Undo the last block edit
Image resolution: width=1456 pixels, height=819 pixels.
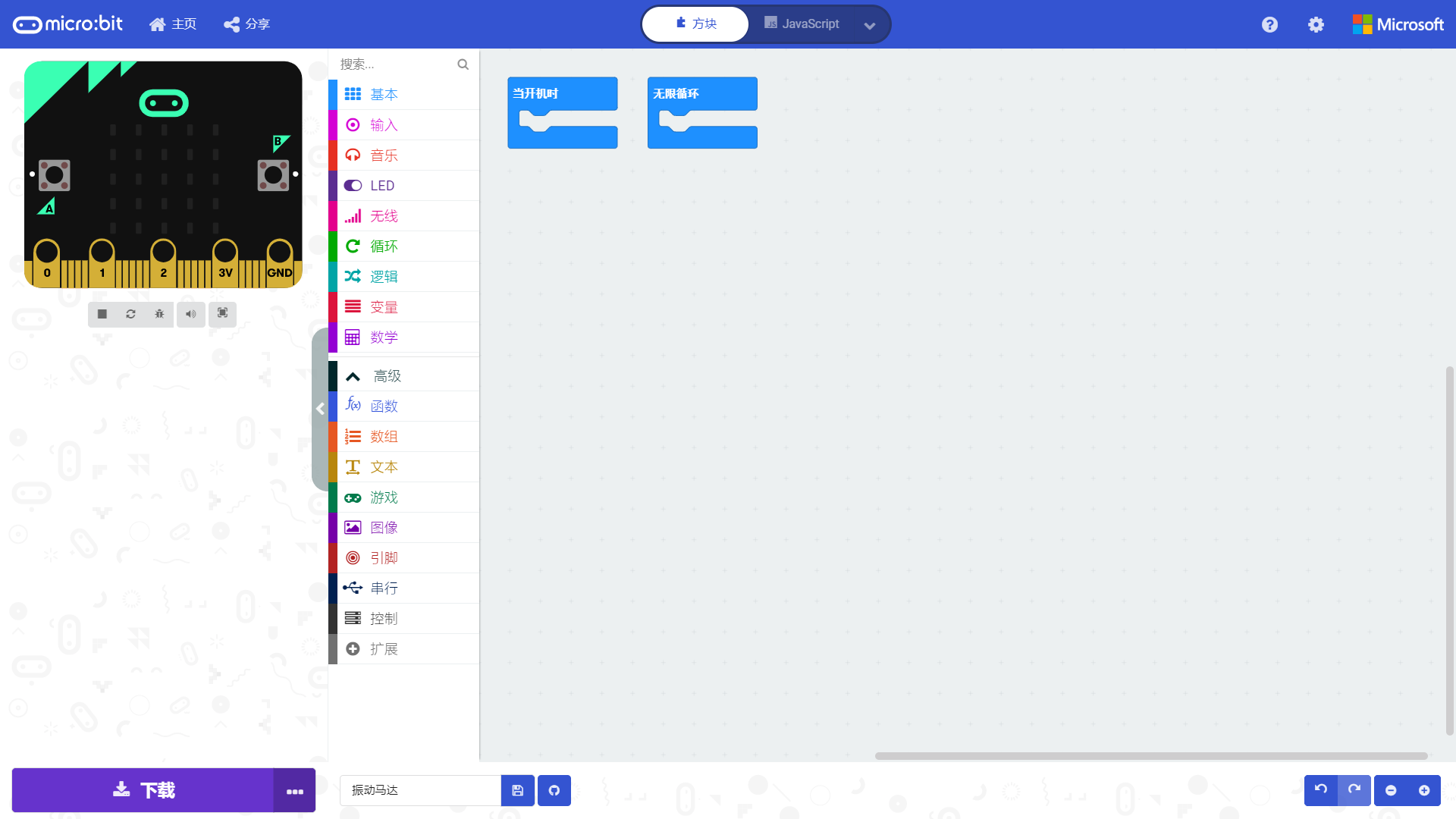tap(1320, 789)
